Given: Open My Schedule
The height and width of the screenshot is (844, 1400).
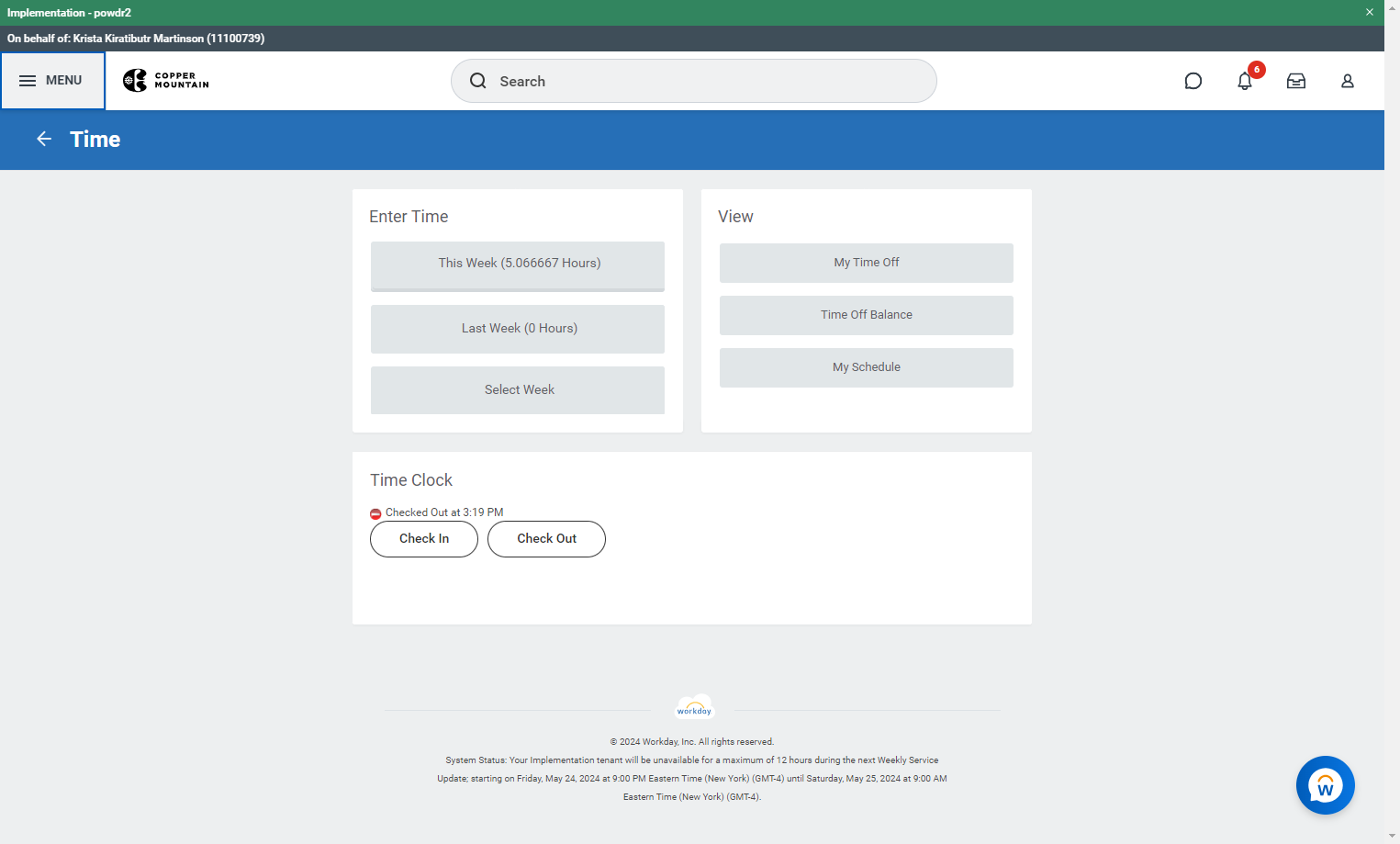Looking at the screenshot, I should tap(867, 367).
